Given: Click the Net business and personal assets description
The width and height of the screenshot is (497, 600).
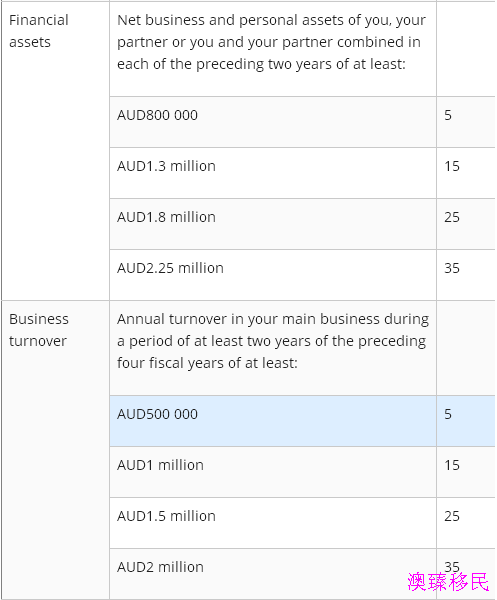Looking at the screenshot, I should pos(271,42).
